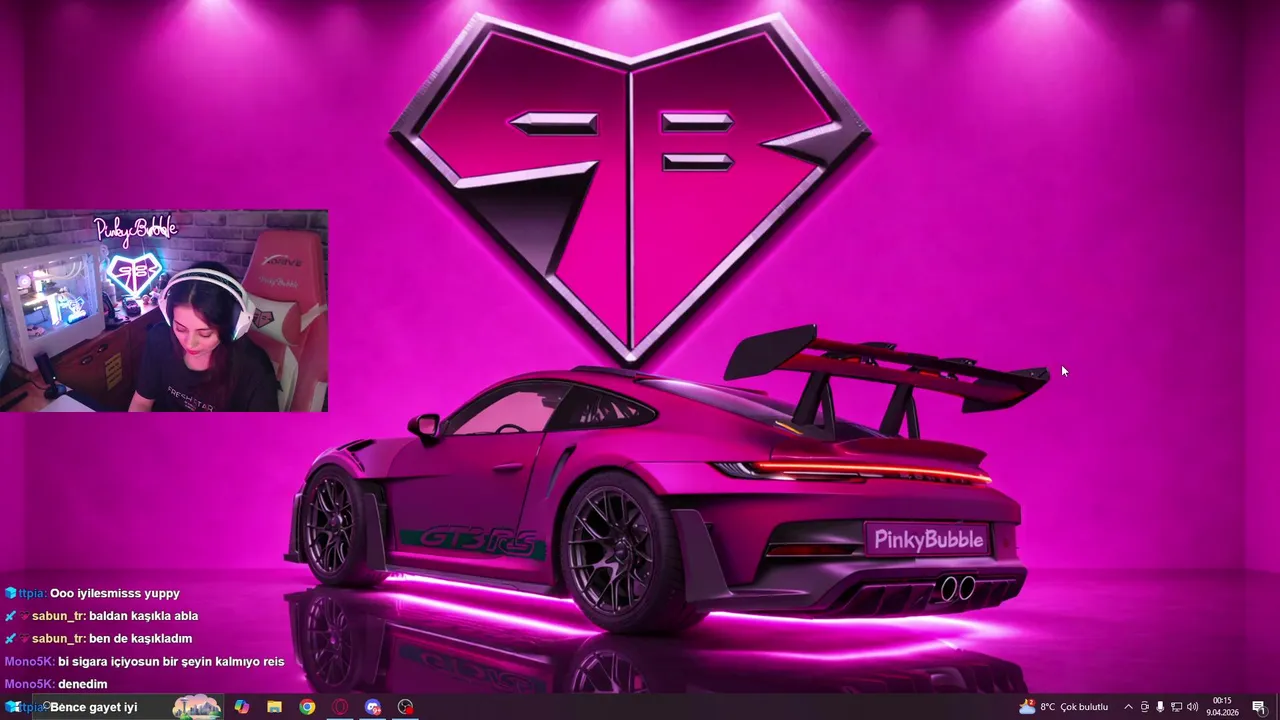Open the notification center icon

tap(1259, 707)
